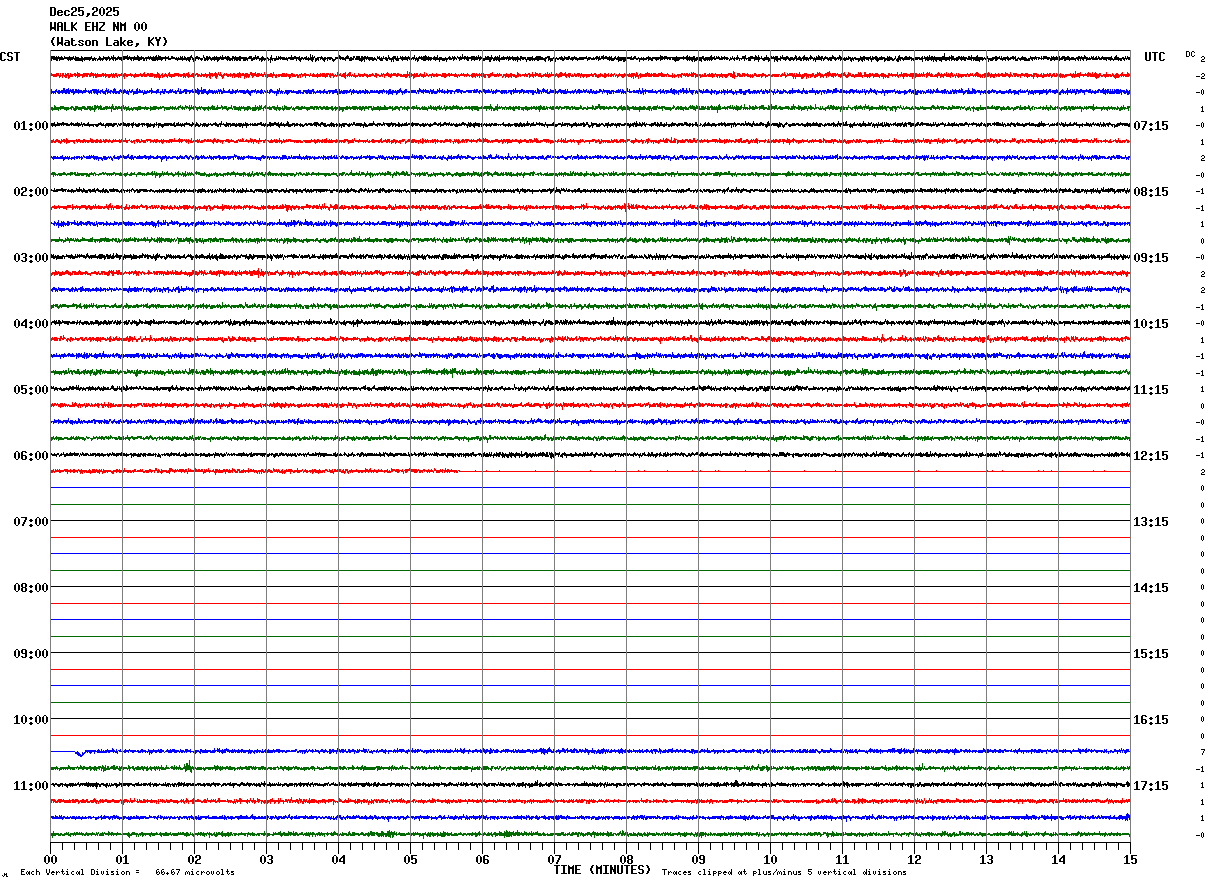This screenshot has height=886, width=1210.
Task: Click minute tick 03 on the bottom axis
Action: [x=266, y=860]
